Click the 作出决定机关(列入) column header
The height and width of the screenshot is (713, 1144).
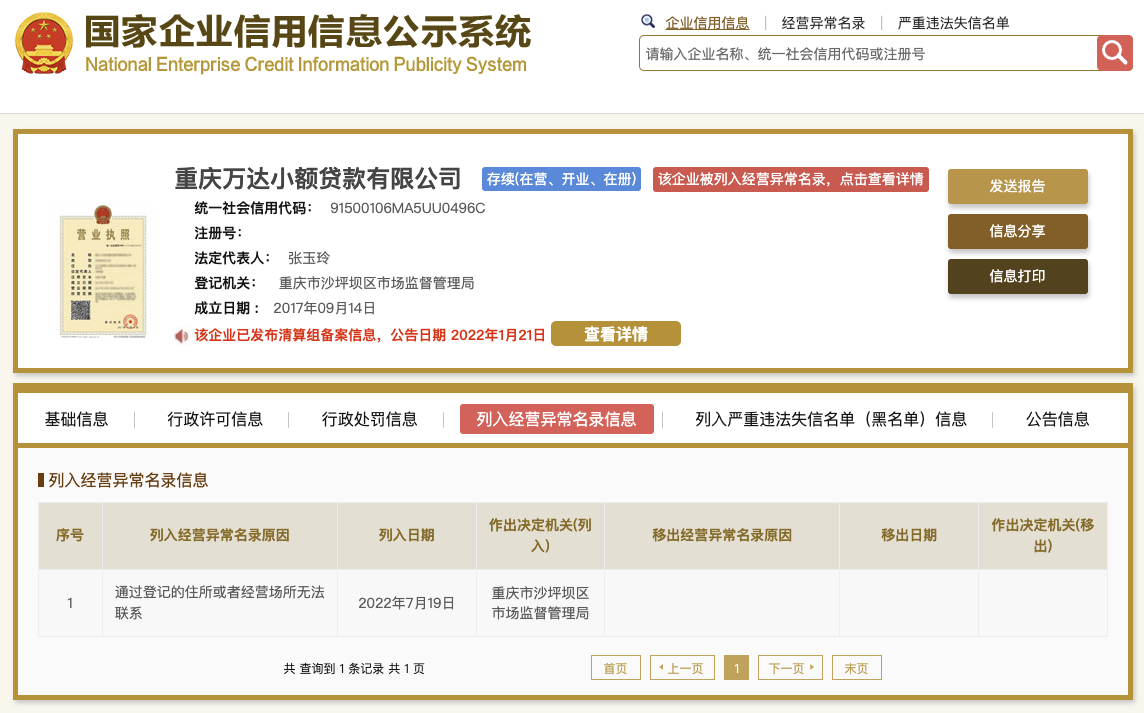pos(540,535)
